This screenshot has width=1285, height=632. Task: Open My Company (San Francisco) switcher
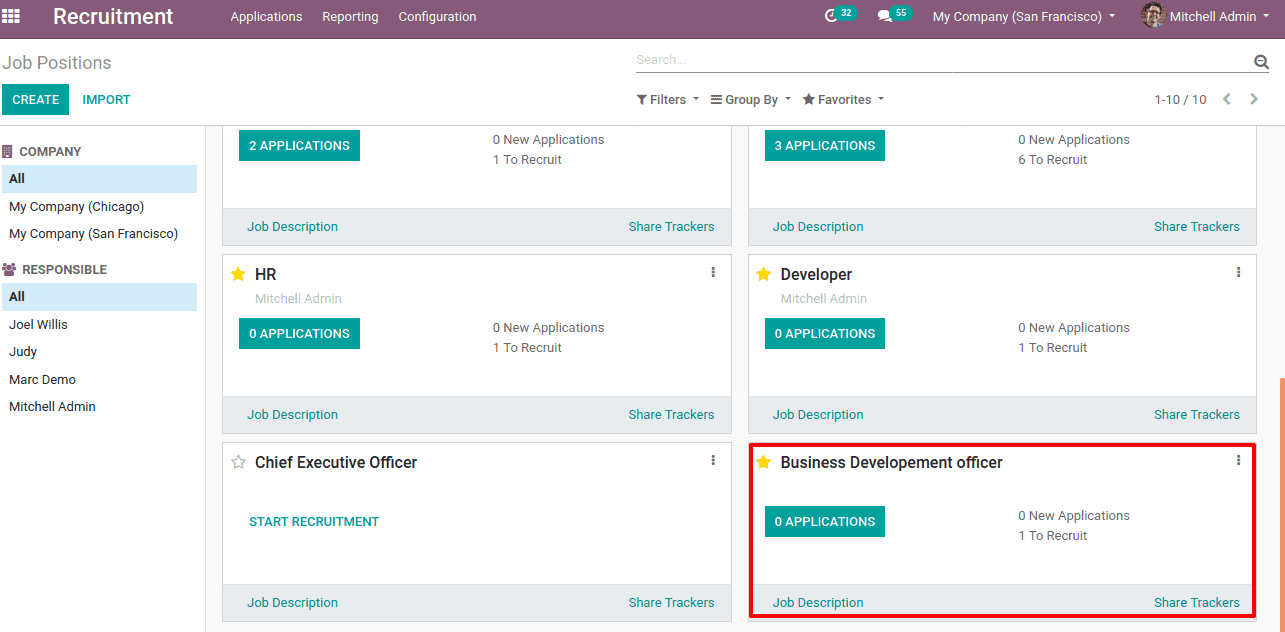click(x=1024, y=16)
